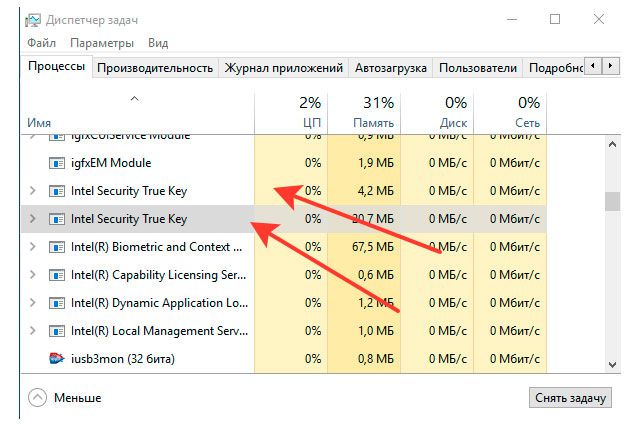Click the 4,2 МБ memory value
637x425 pixels.
click(x=376, y=191)
